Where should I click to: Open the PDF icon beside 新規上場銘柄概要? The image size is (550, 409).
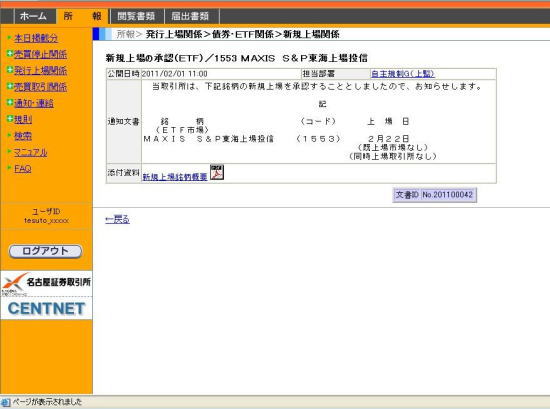(x=217, y=172)
